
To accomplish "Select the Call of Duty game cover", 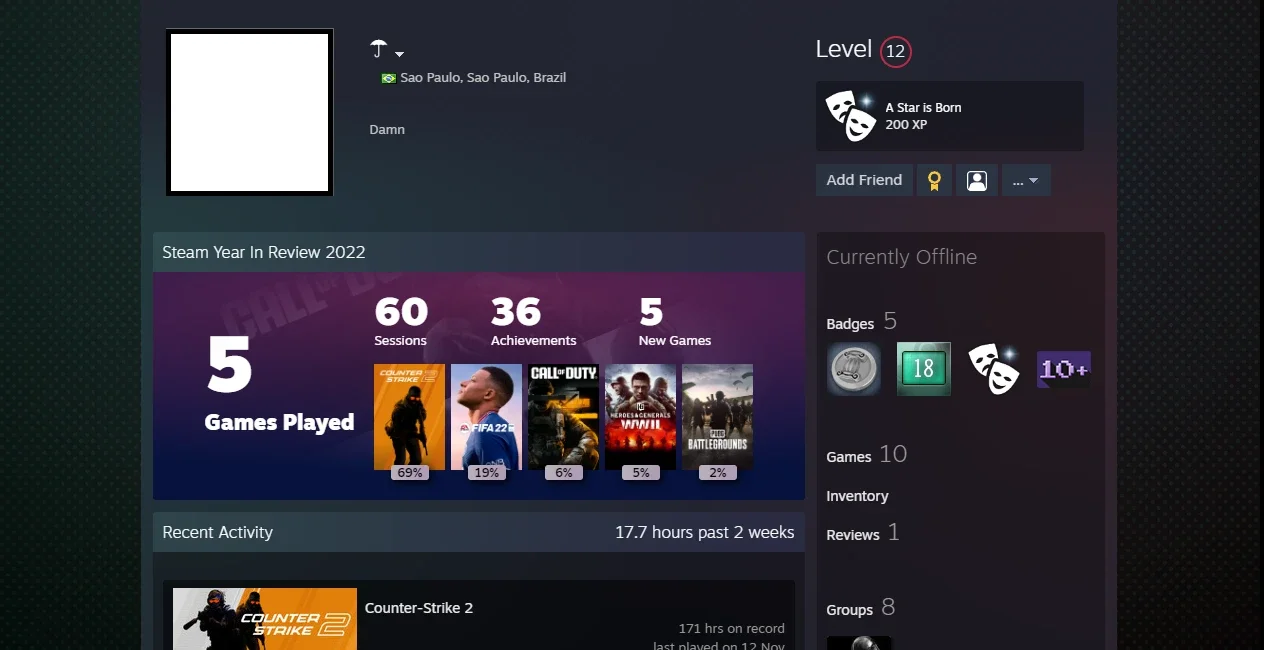I will 564,417.
